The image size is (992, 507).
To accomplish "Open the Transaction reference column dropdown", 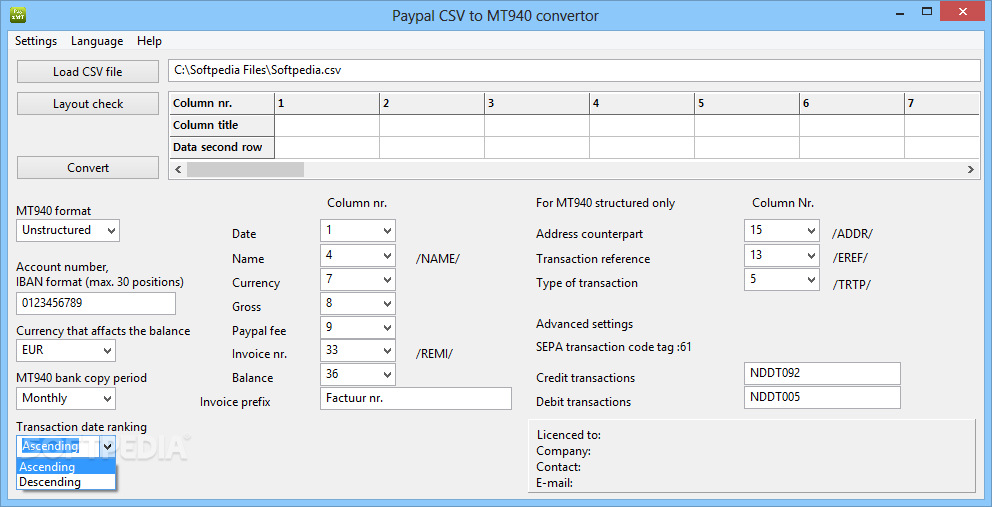I will point(782,256).
